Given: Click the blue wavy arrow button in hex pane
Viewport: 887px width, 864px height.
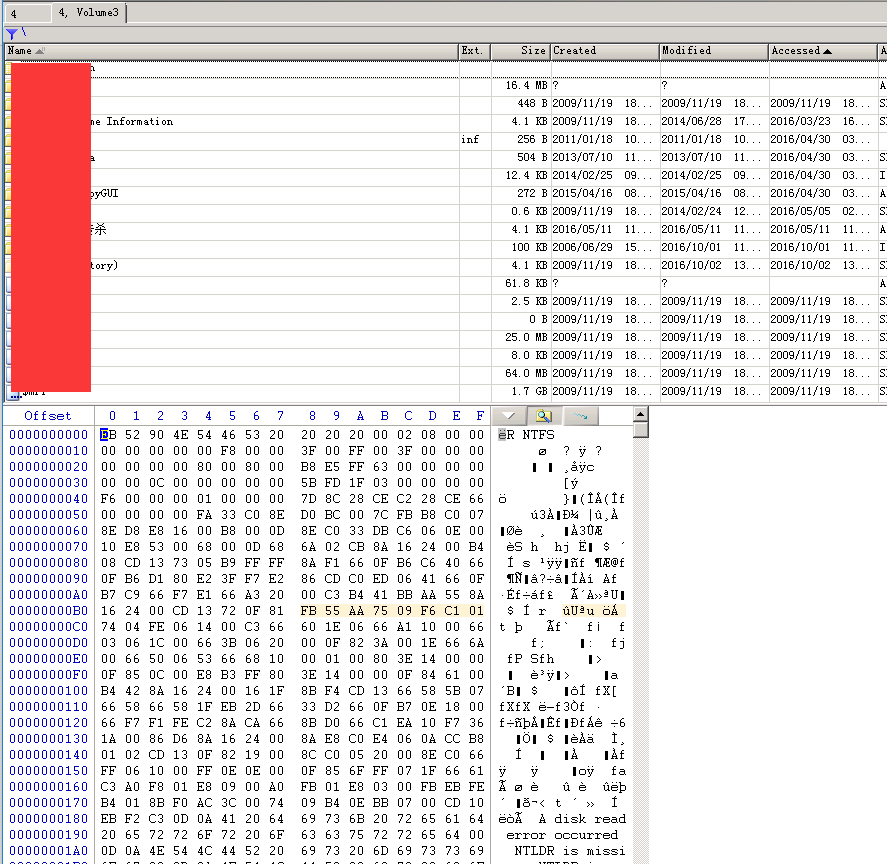Looking at the screenshot, I should pyautogui.click(x=580, y=416).
